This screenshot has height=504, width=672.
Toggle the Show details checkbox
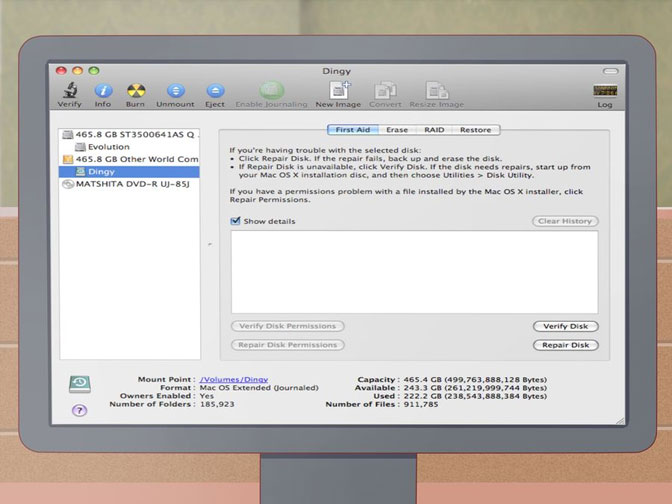(x=235, y=221)
